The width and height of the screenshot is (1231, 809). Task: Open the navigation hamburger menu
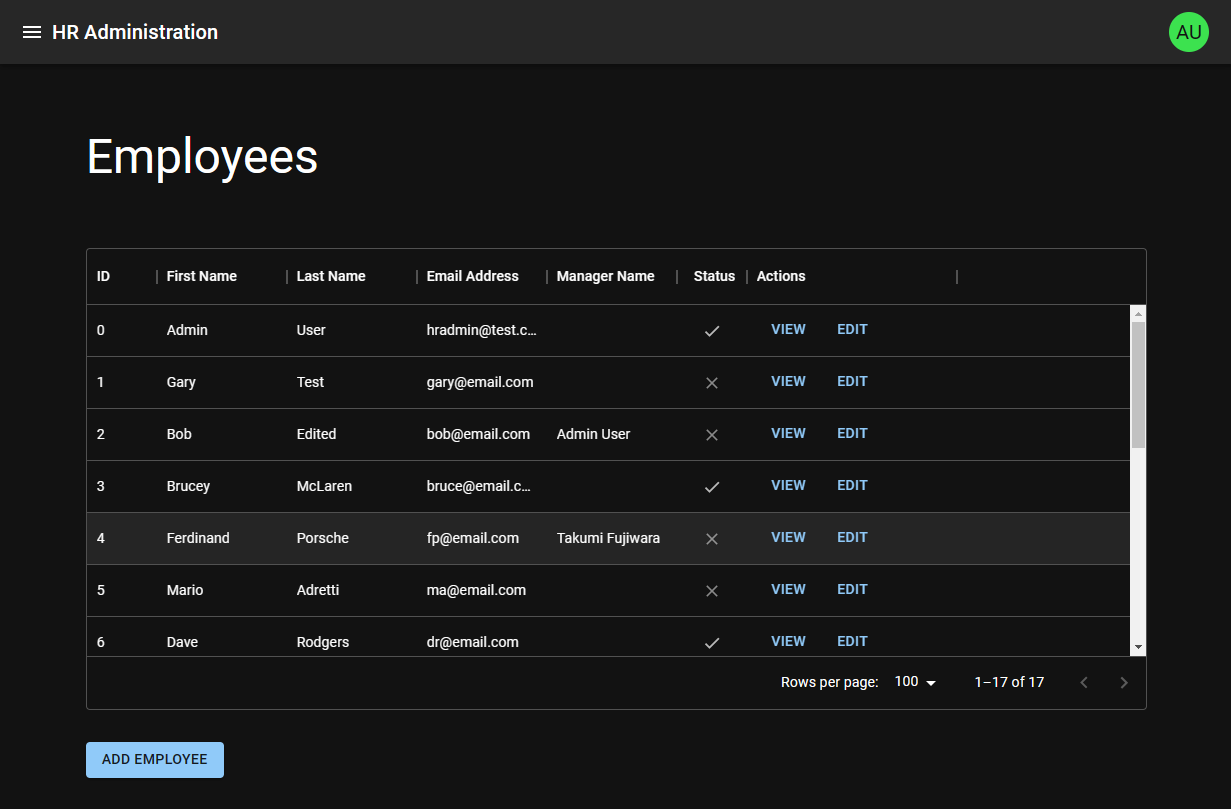coord(32,31)
